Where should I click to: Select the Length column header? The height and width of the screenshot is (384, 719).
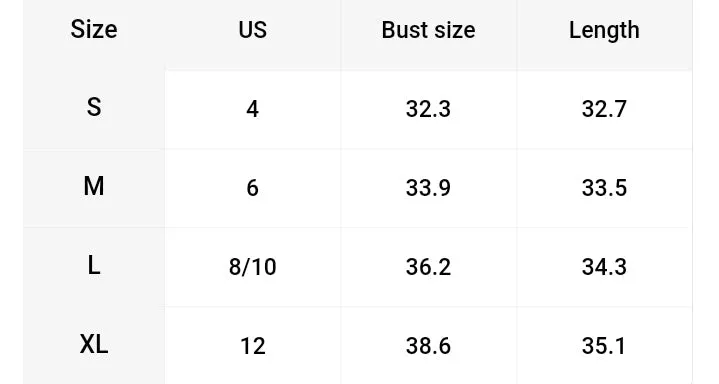[x=604, y=31]
